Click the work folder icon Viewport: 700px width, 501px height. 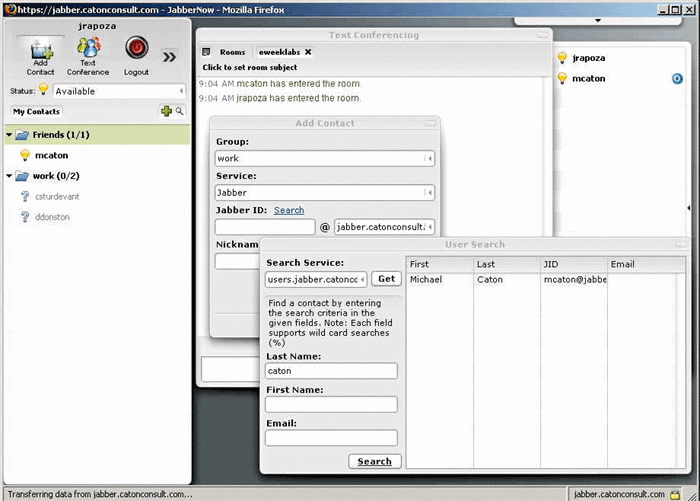(22, 176)
